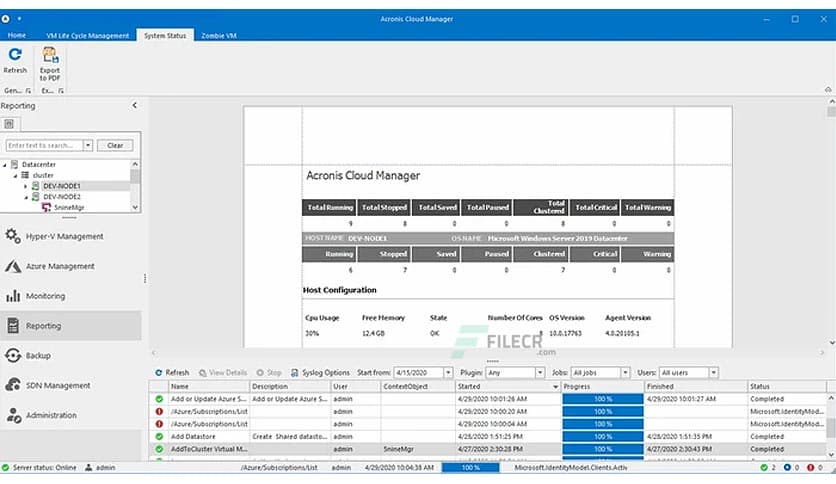Open the Start from date dropdown
Screen dimensions: 836x484
(448, 373)
